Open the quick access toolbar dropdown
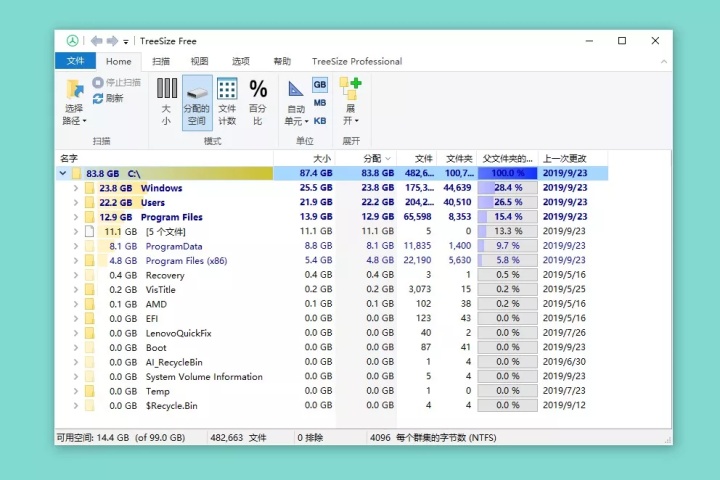Image resolution: width=720 pixels, height=480 pixels. (125, 42)
